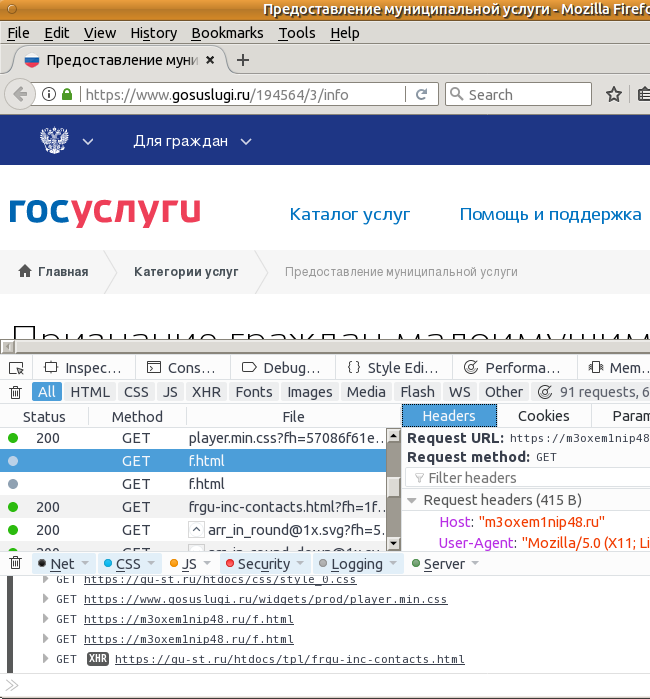650x699 pixels.
Task: Expand the frgu-inc-contacts.html console XHR entry
Action: click(45, 658)
